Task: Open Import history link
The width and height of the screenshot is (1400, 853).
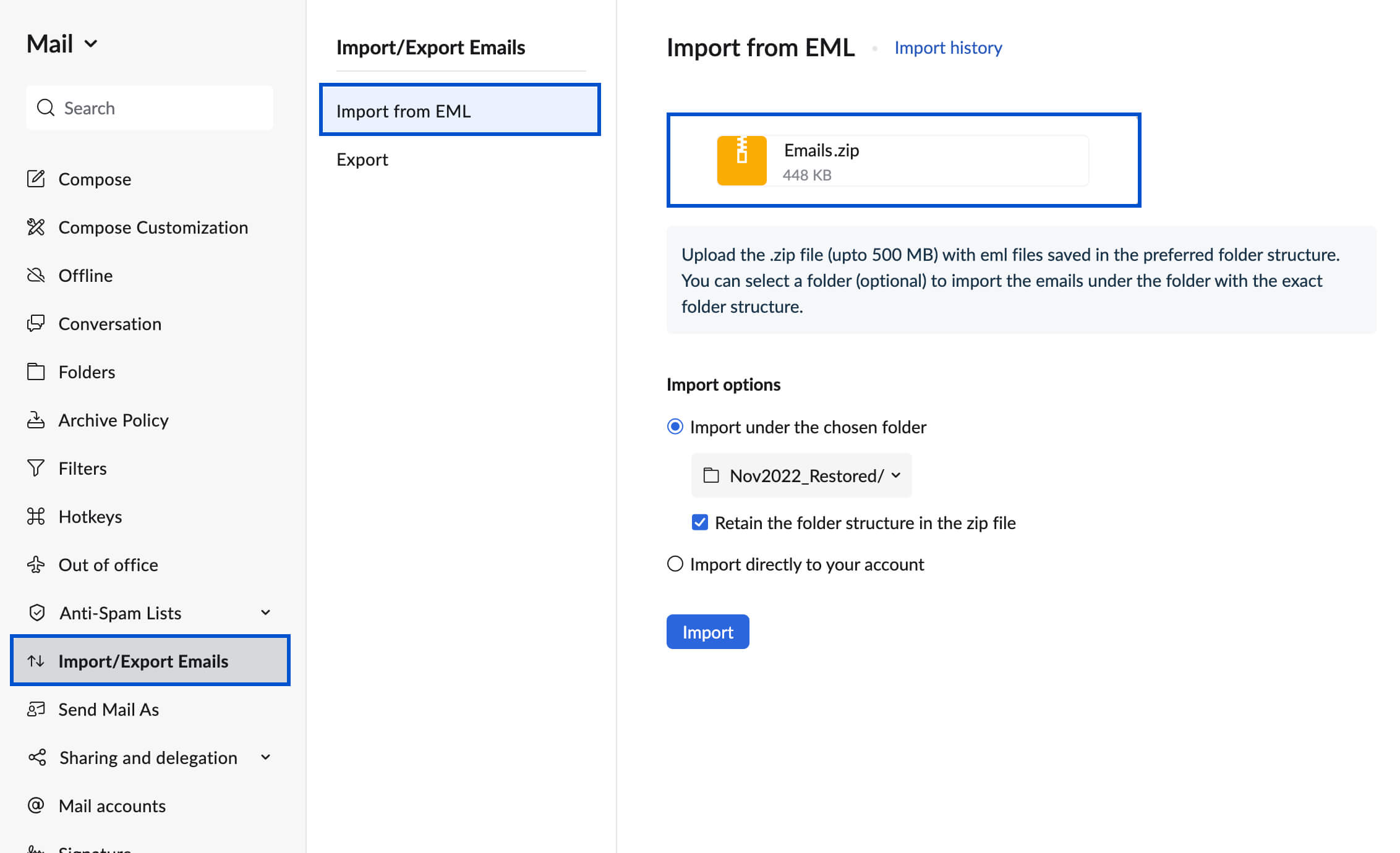Action: [x=947, y=46]
